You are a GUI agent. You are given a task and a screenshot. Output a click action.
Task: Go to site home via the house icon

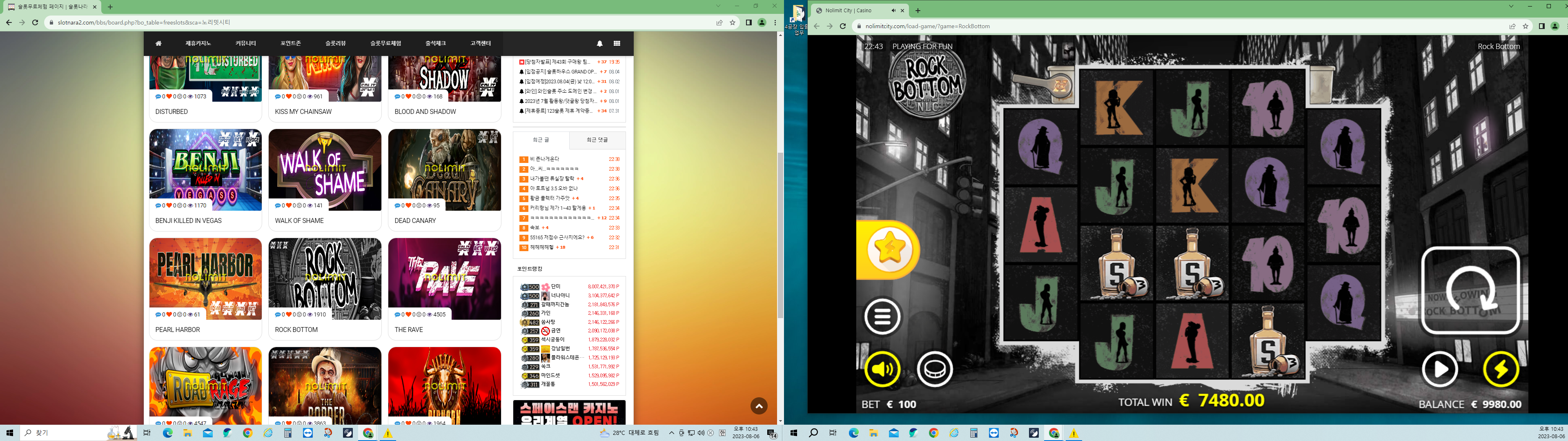[158, 43]
